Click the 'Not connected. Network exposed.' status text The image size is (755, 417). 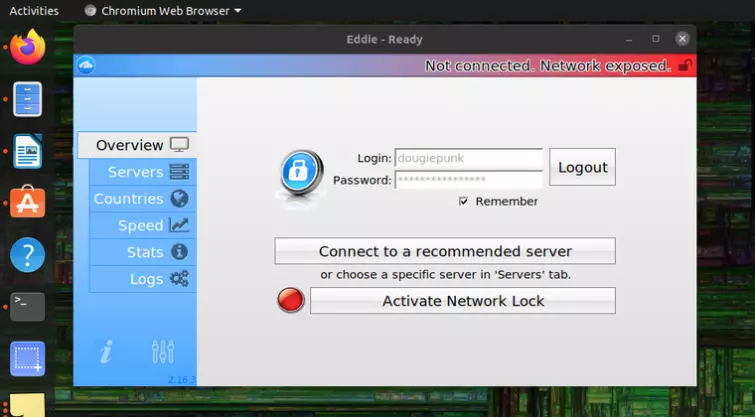(x=547, y=65)
